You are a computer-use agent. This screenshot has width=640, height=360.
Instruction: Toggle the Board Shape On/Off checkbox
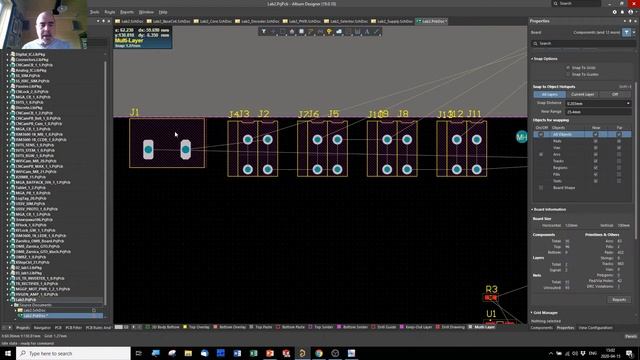click(541, 188)
